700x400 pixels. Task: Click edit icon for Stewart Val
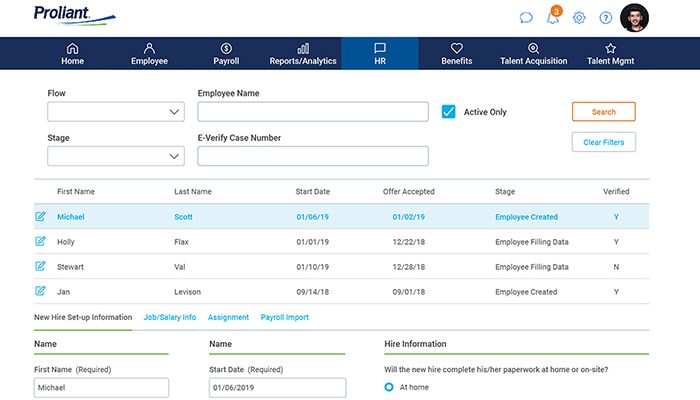point(41,266)
